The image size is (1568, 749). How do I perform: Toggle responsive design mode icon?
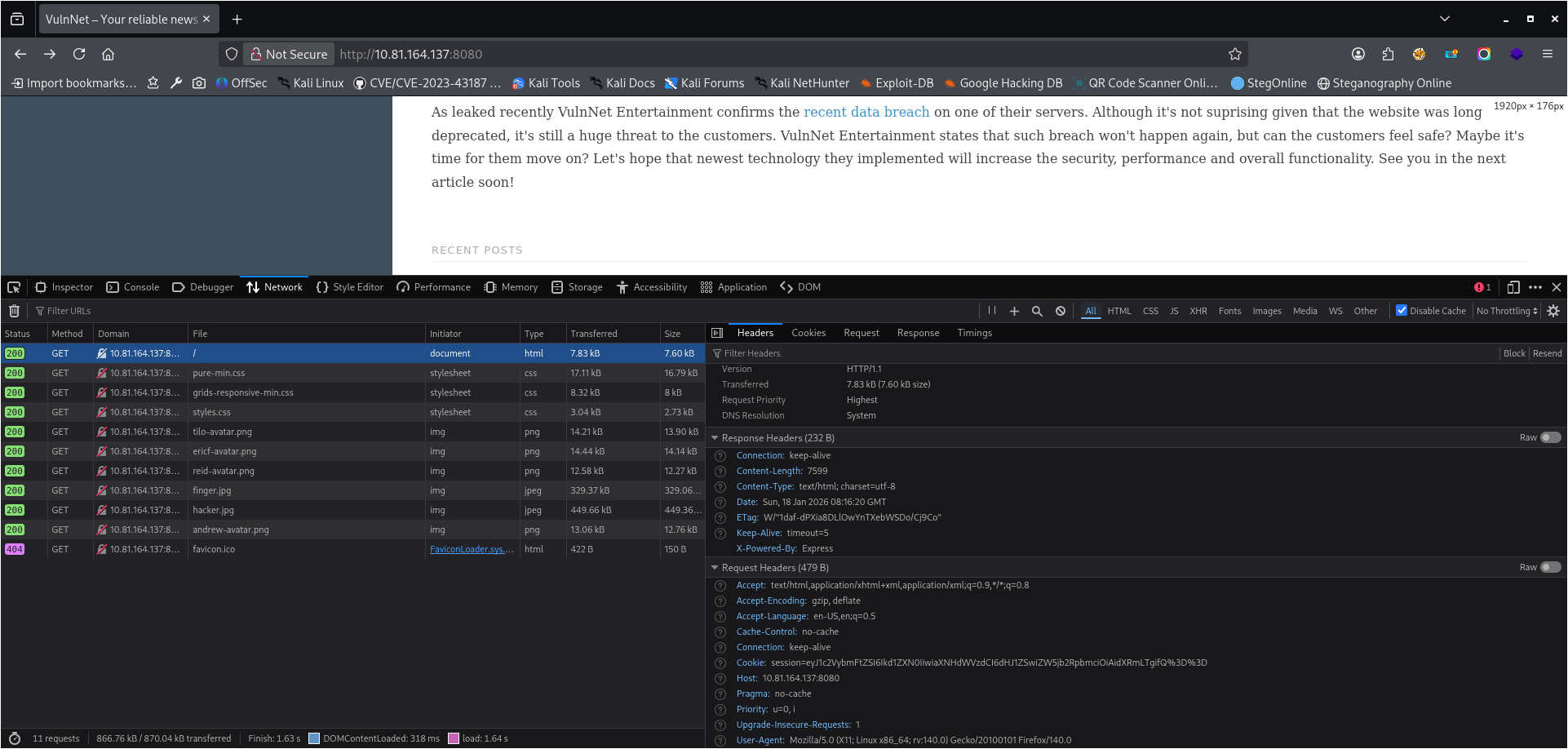(x=1513, y=287)
